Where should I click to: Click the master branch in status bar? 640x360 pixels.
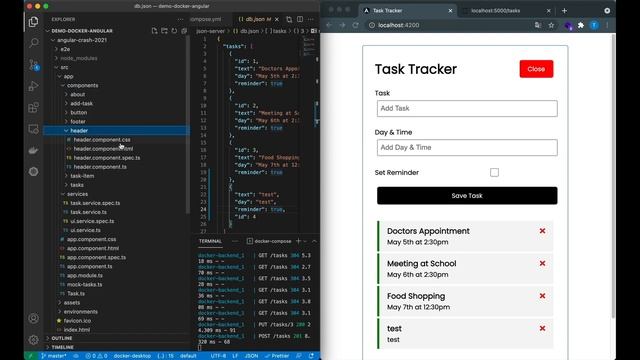click(x=54, y=356)
